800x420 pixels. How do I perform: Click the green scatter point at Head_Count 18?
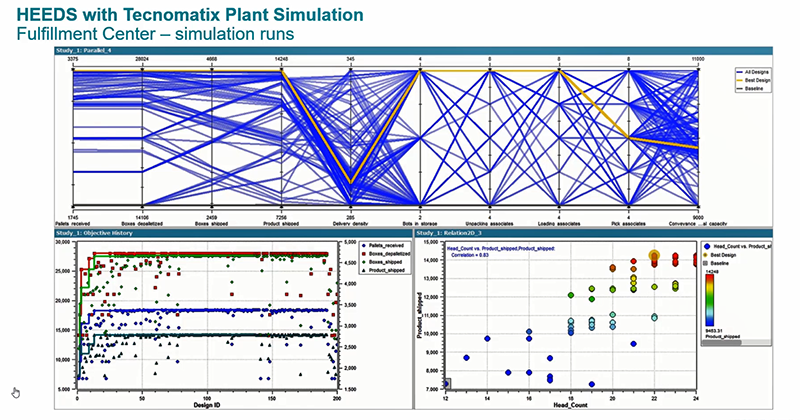[x=571, y=295]
